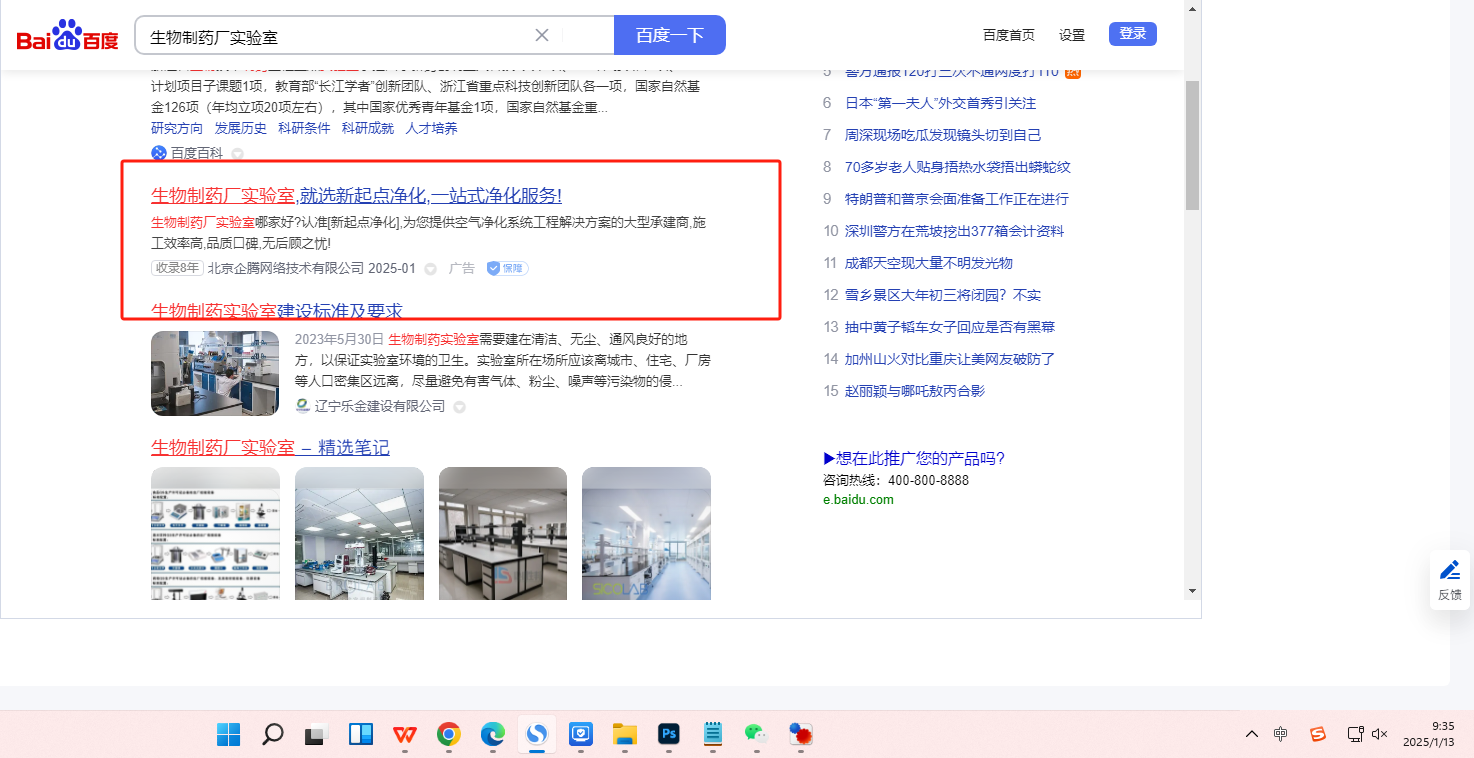Image resolution: width=1474 pixels, height=758 pixels.
Task: Open hot search 70多岁老人贴身捂热水袋捂出蟒蛇纹
Action: coord(958,167)
